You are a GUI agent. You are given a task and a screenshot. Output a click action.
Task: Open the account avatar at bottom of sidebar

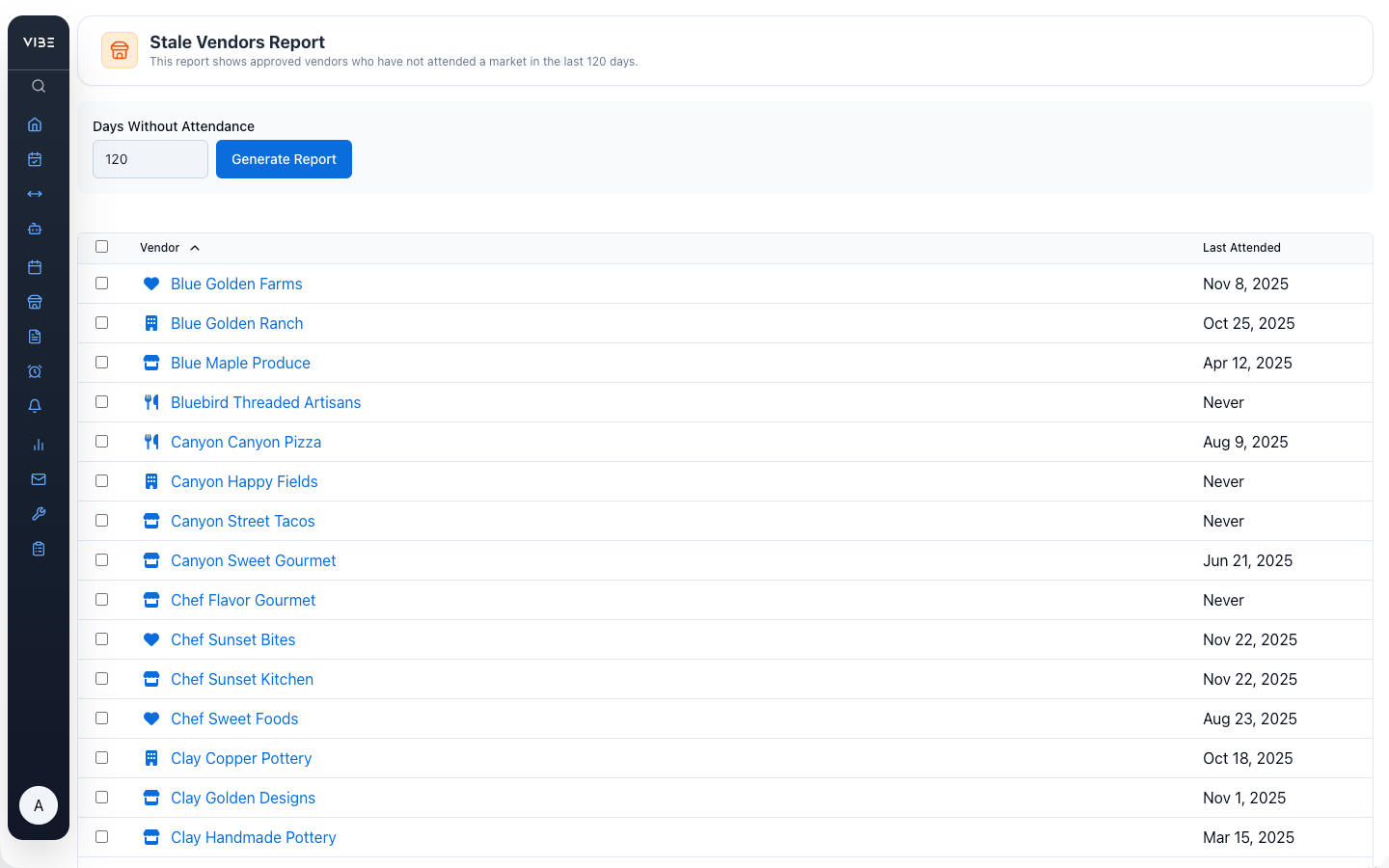[x=39, y=805]
